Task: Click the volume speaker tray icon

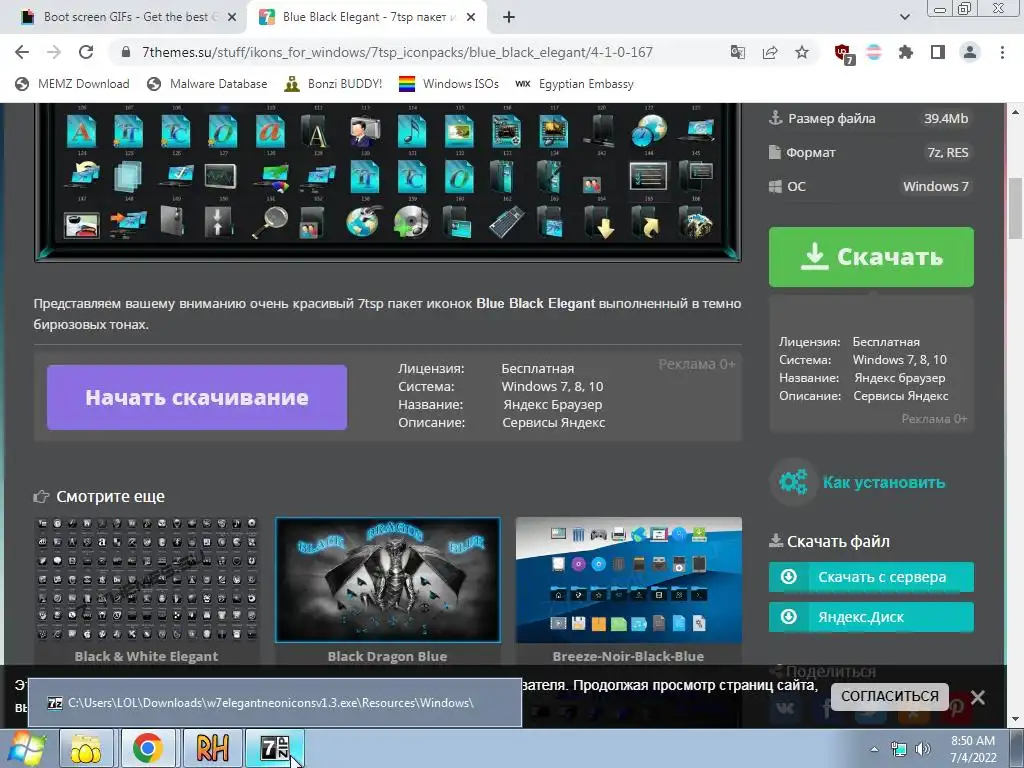Action: [922, 749]
